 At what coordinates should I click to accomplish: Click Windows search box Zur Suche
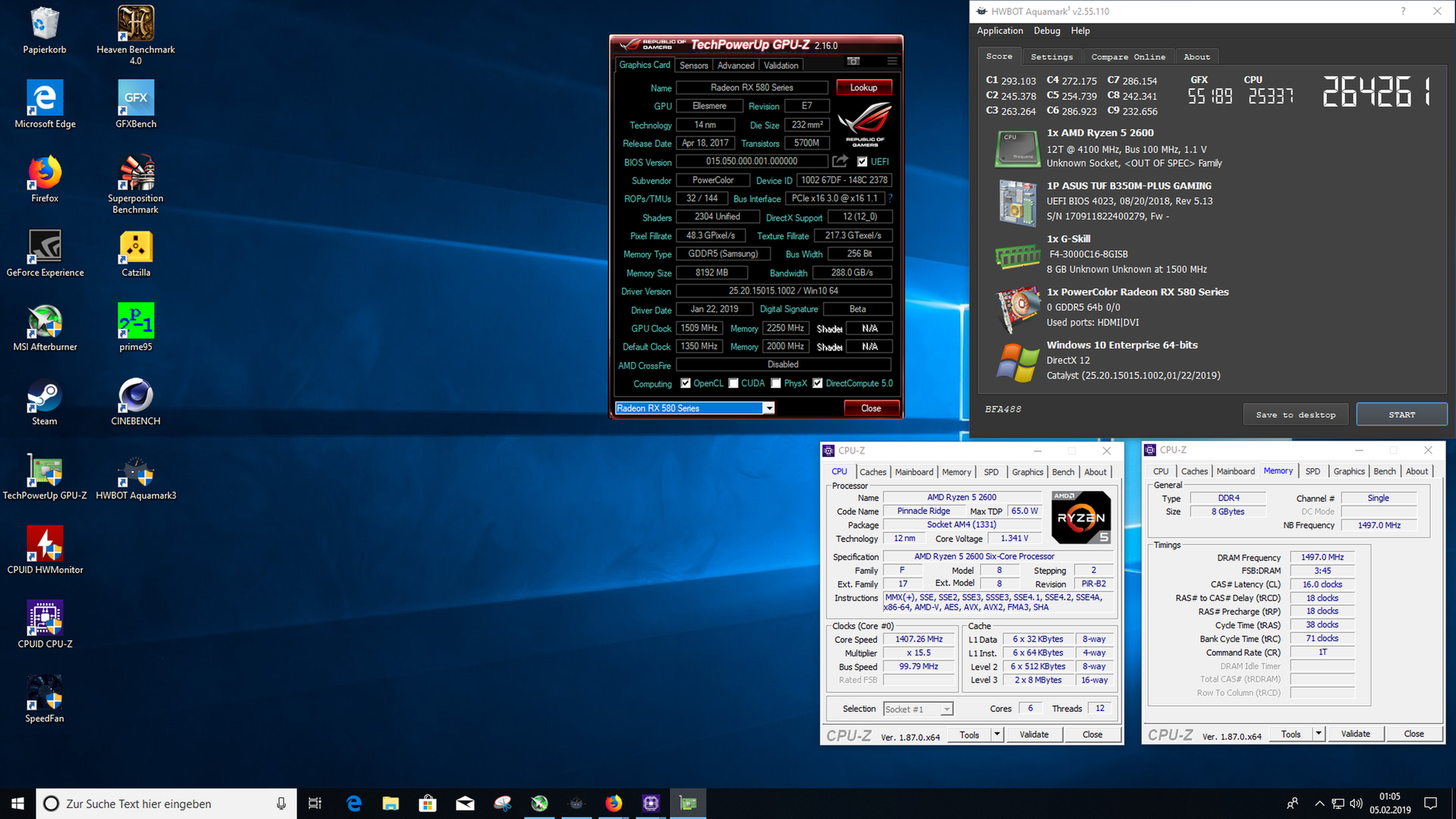pos(165,803)
